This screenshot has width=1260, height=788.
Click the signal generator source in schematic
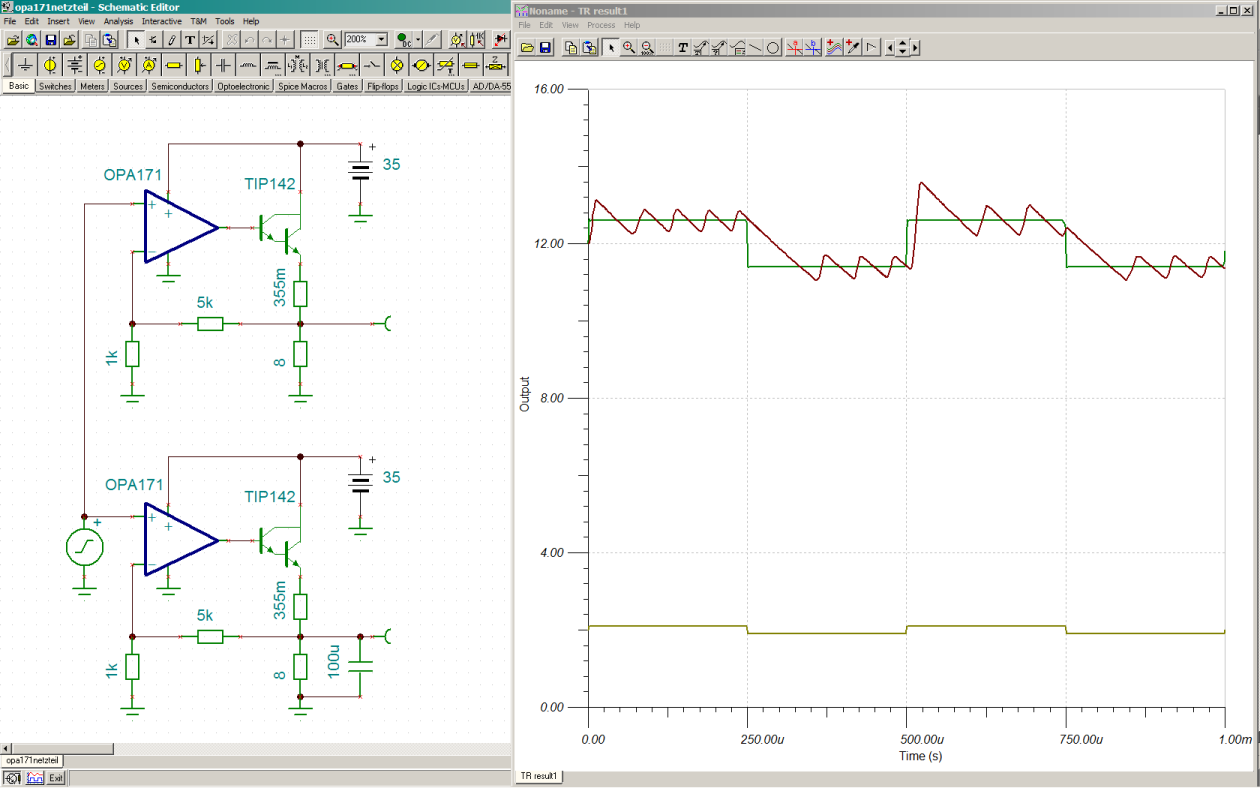pos(83,546)
